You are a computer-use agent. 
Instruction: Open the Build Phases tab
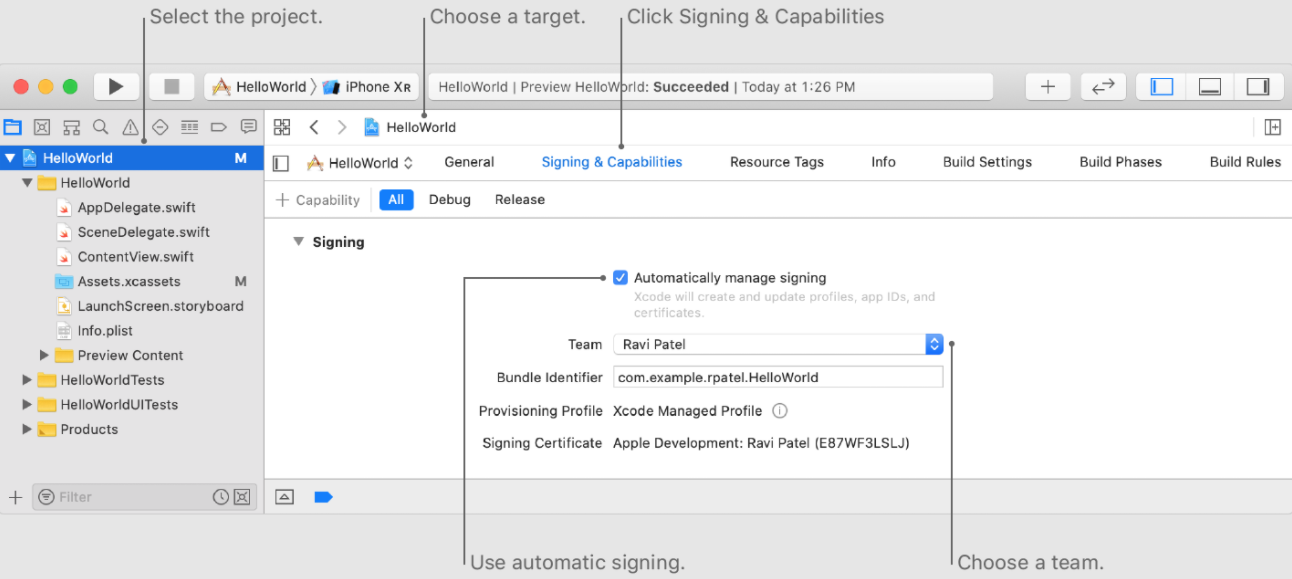1120,162
